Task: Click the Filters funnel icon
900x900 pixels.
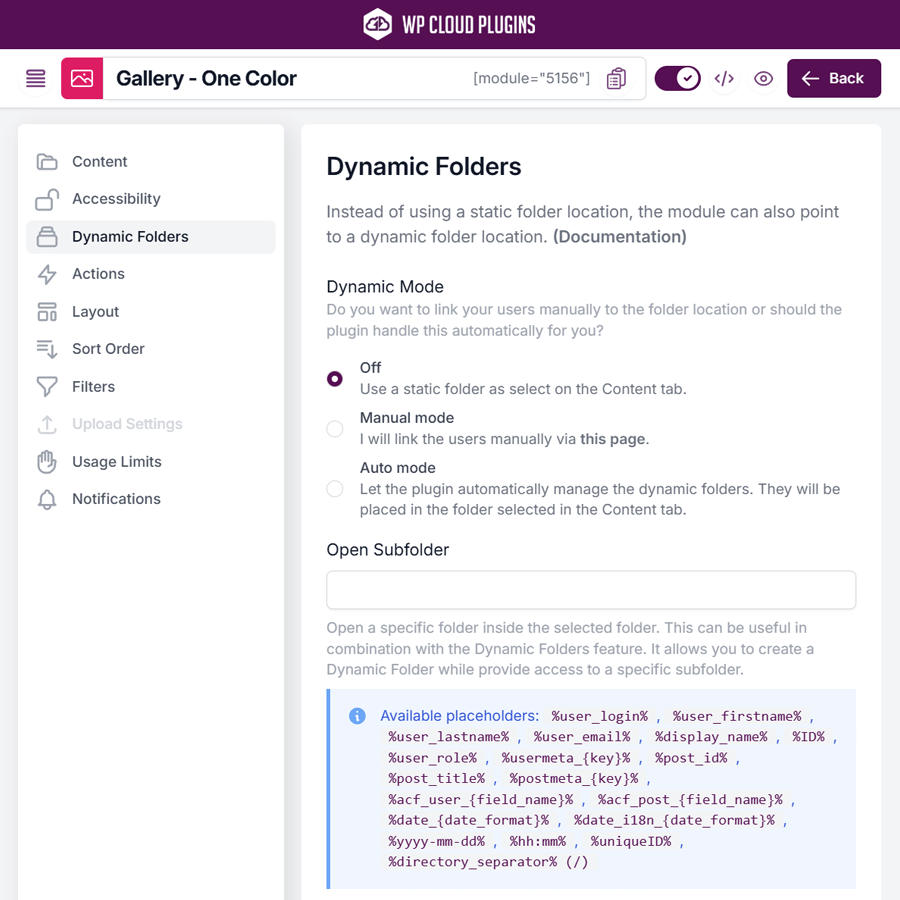Action: point(47,386)
